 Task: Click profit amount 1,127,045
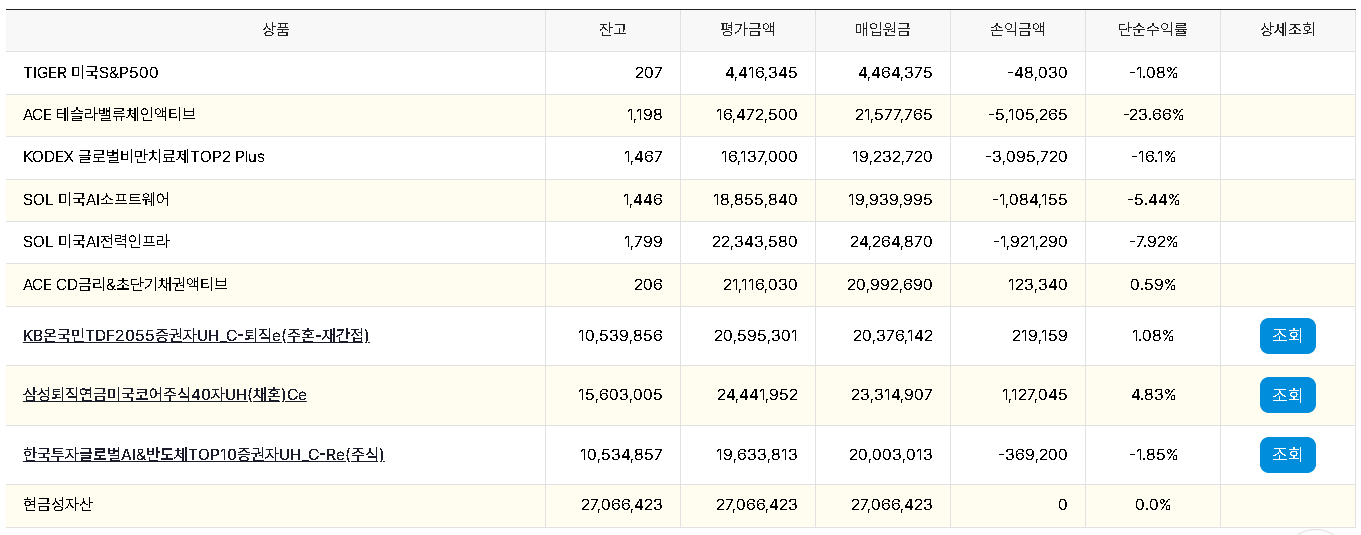point(1035,395)
